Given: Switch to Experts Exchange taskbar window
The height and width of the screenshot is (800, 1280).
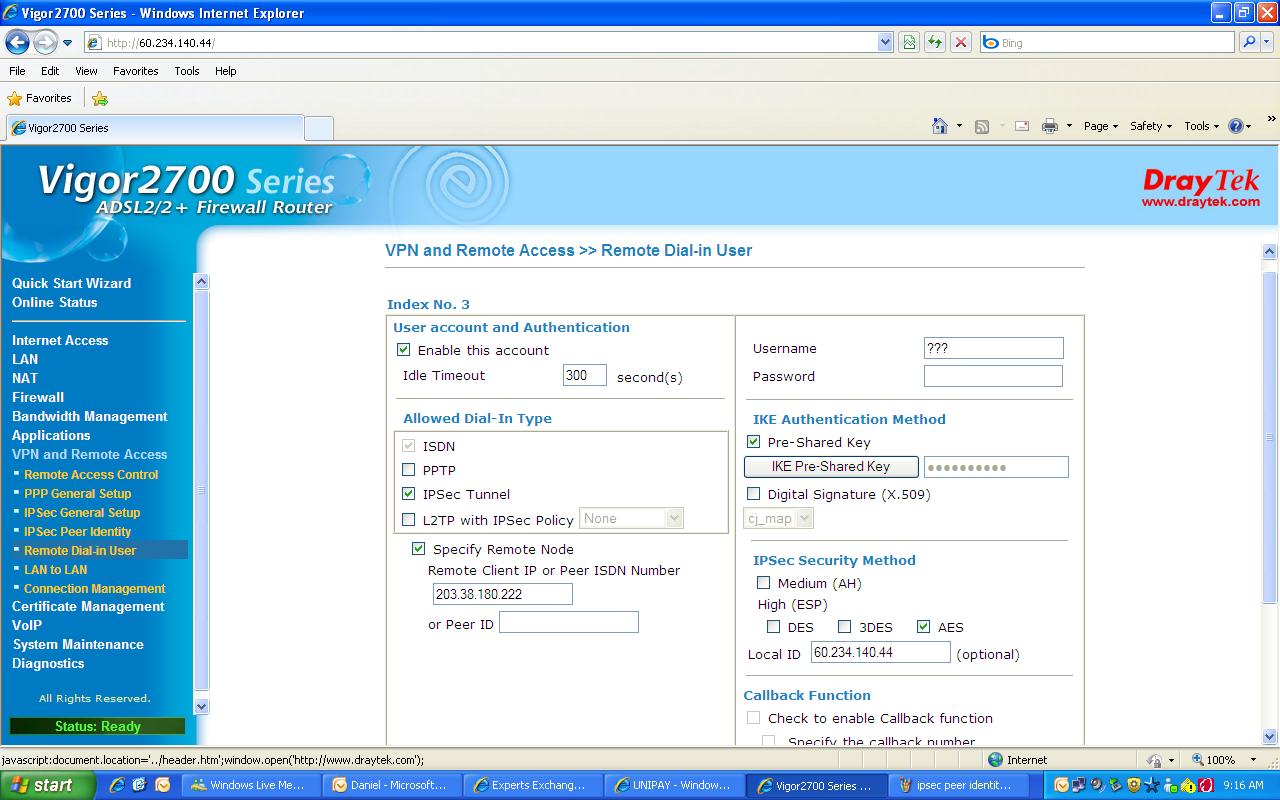Looking at the screenshot, I should (533, 785).
